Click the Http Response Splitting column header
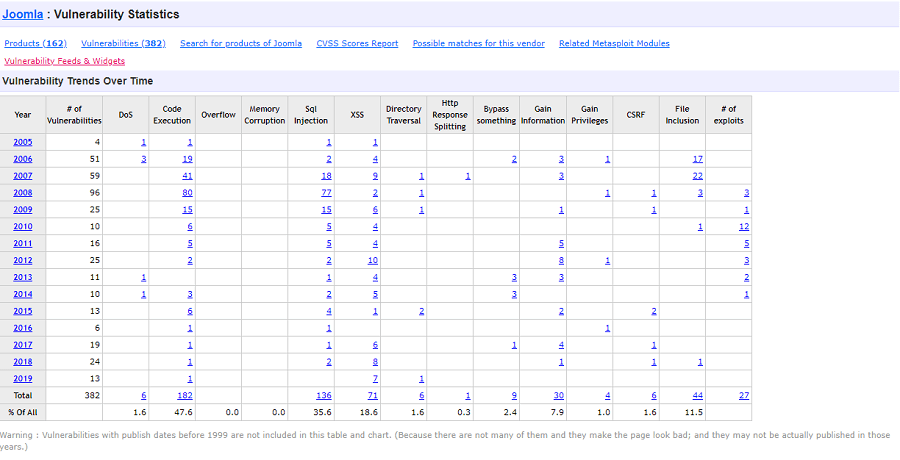The height and width of the screenshot is (460, 900). pos(450,115)
